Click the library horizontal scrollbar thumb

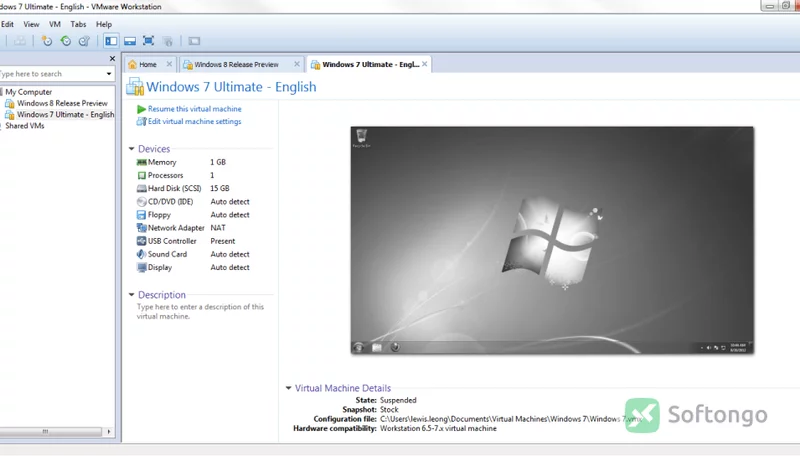51,432
